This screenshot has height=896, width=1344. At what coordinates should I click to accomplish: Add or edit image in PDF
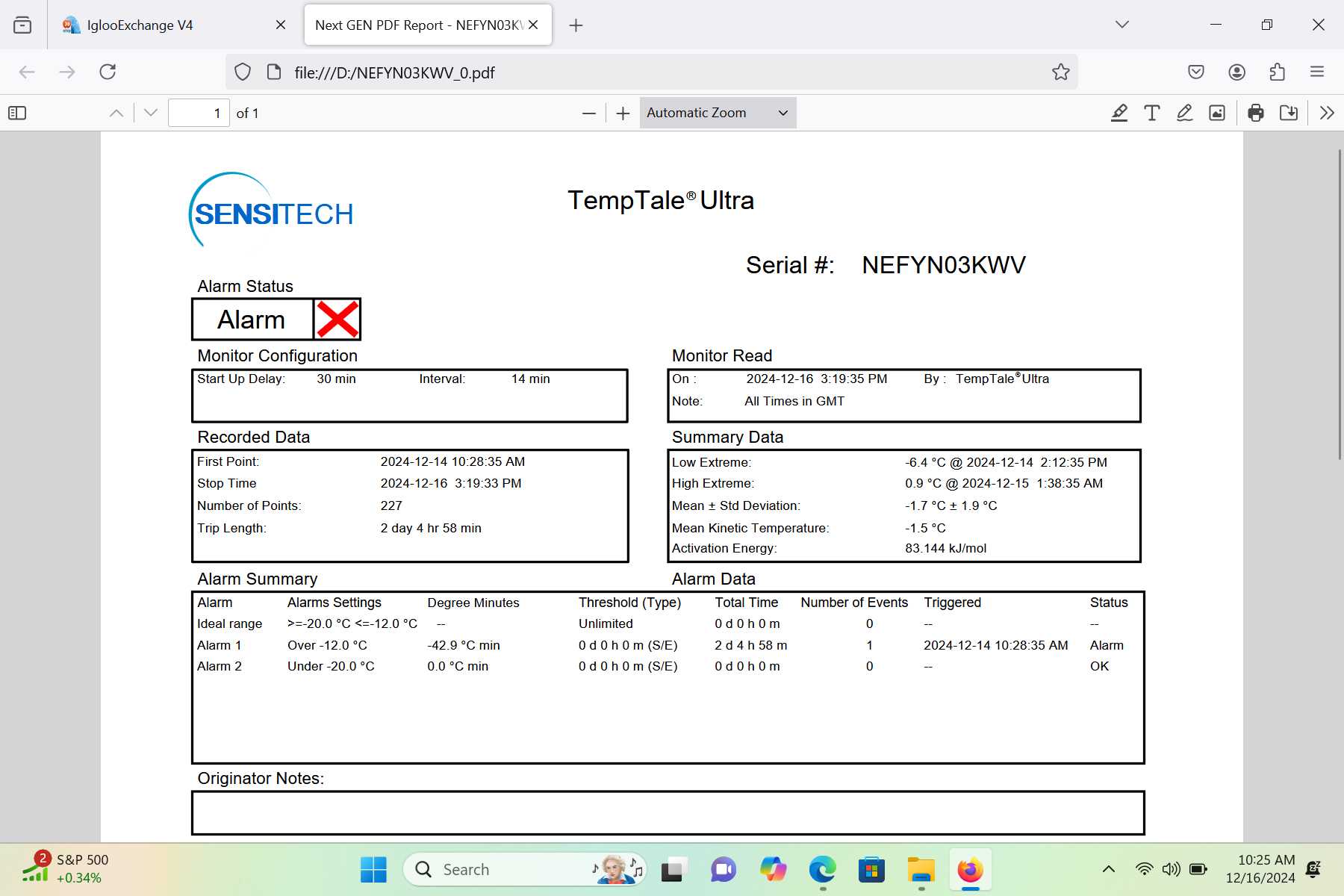(1217, 113)
